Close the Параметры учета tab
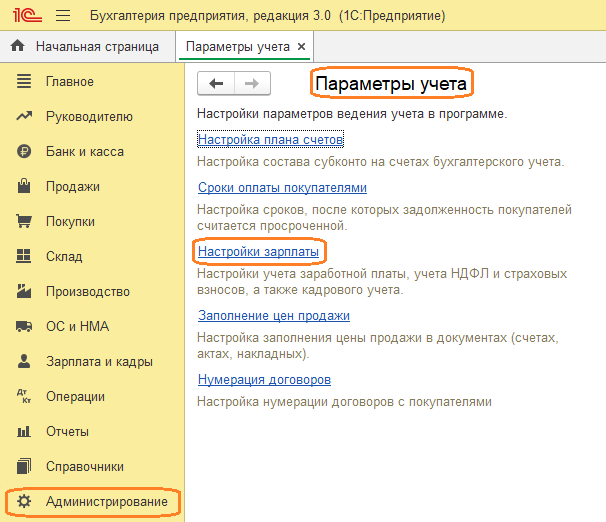Viewport: 606px width, 522px height. click(x=302, y=47)
